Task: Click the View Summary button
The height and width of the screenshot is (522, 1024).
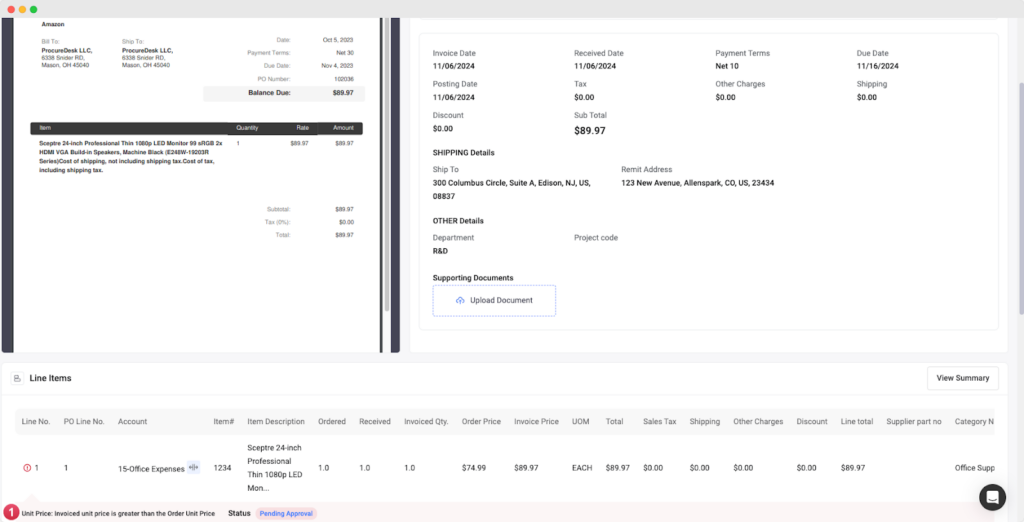Action: (963, 378)
